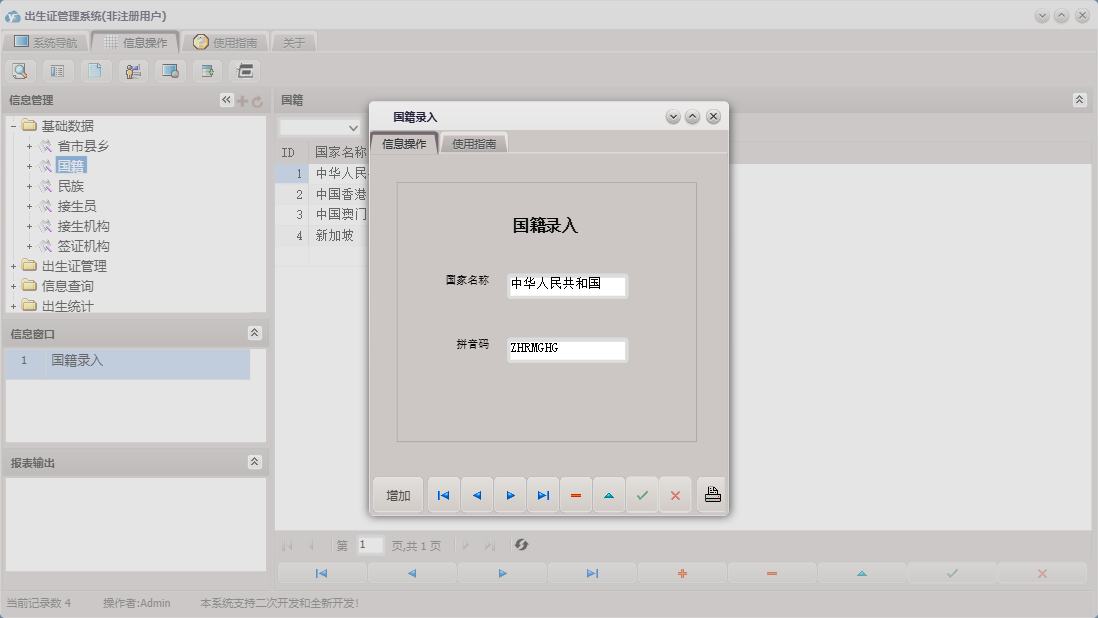Jump to last record using dialog navigation arrow
Image resolution: width=1098 pixels, height=618 pixels.
543,494
